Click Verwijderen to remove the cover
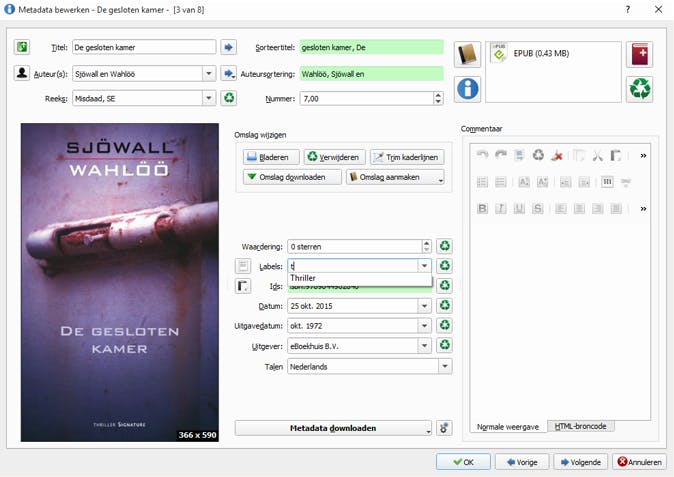 coord(334,157)
